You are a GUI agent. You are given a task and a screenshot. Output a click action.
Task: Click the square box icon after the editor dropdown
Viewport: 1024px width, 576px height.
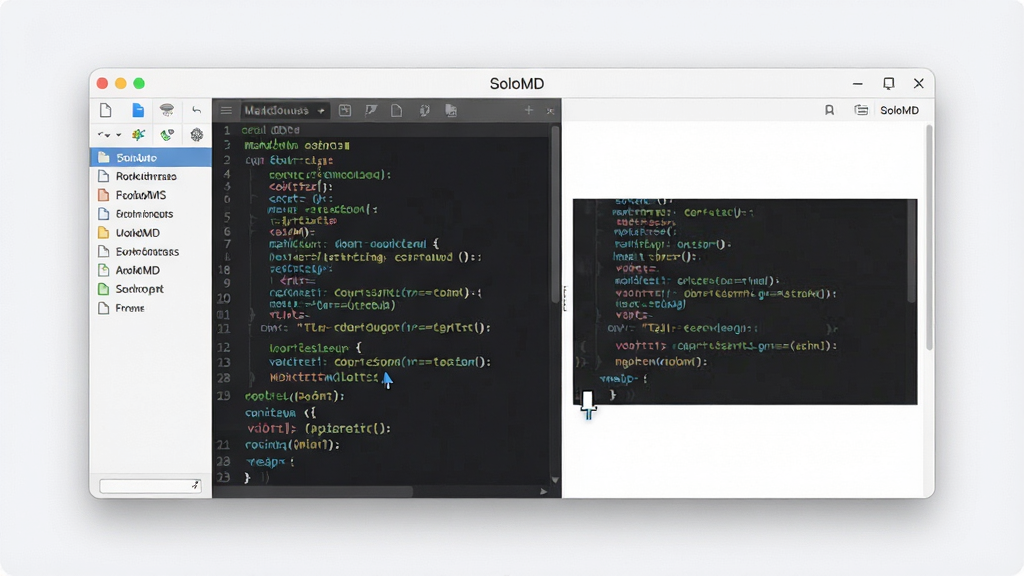345,110
